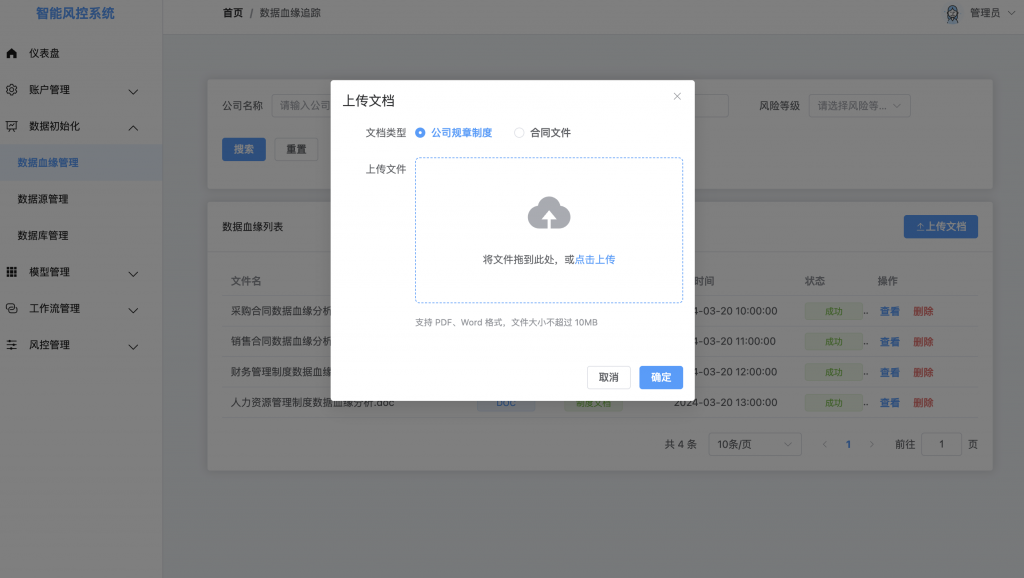Click the 工作流管理 sidebar icon

(x=12, y=309)
